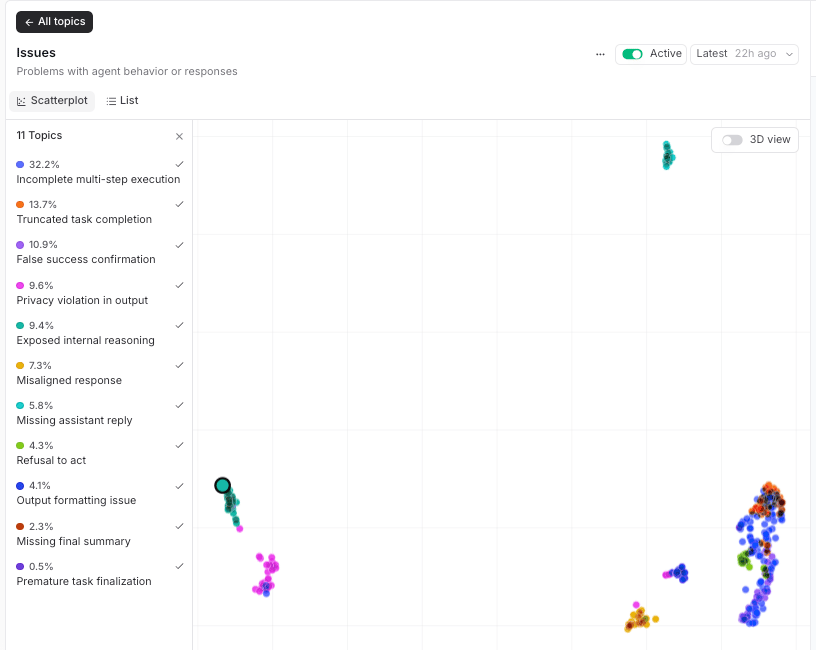The width and height of the screenshot is (816, 650).
Task: Close the 11 Topics panel
Action: click(179, 136)
